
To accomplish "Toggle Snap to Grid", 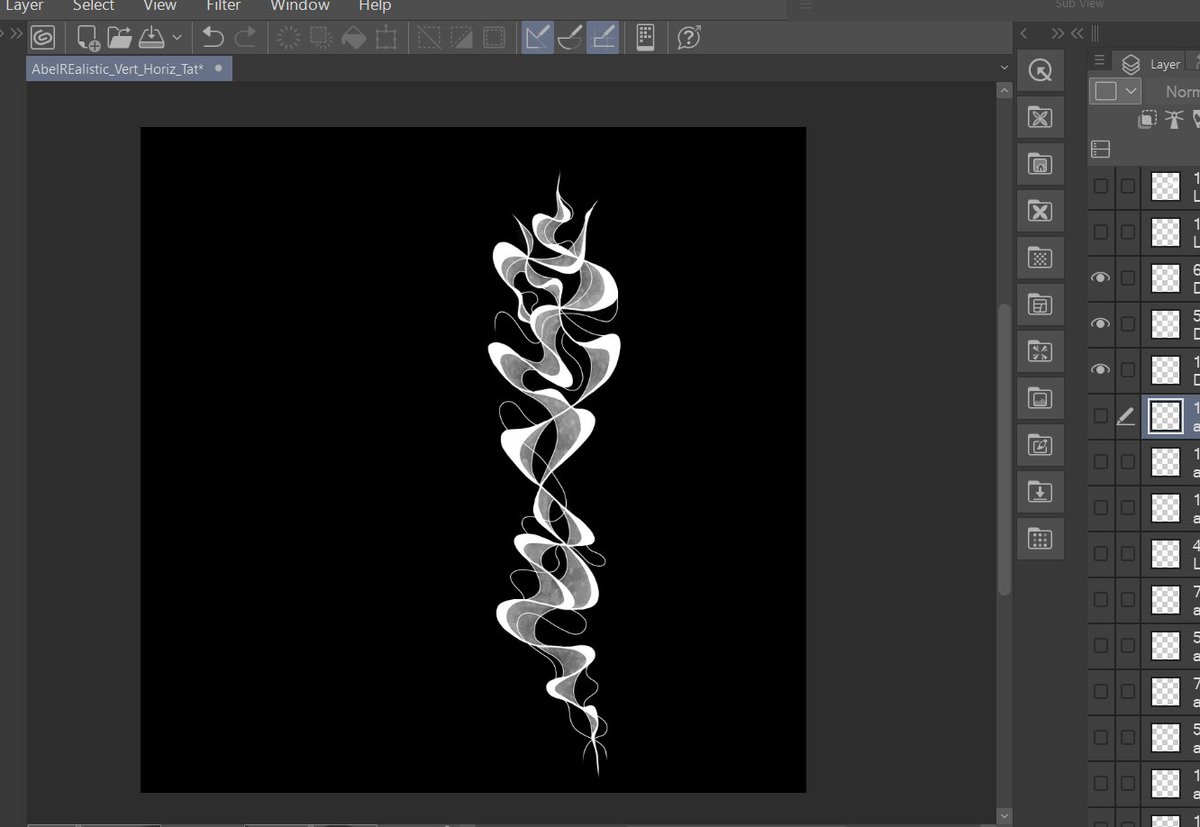I will pyautogui.click(x=602, y=38).
